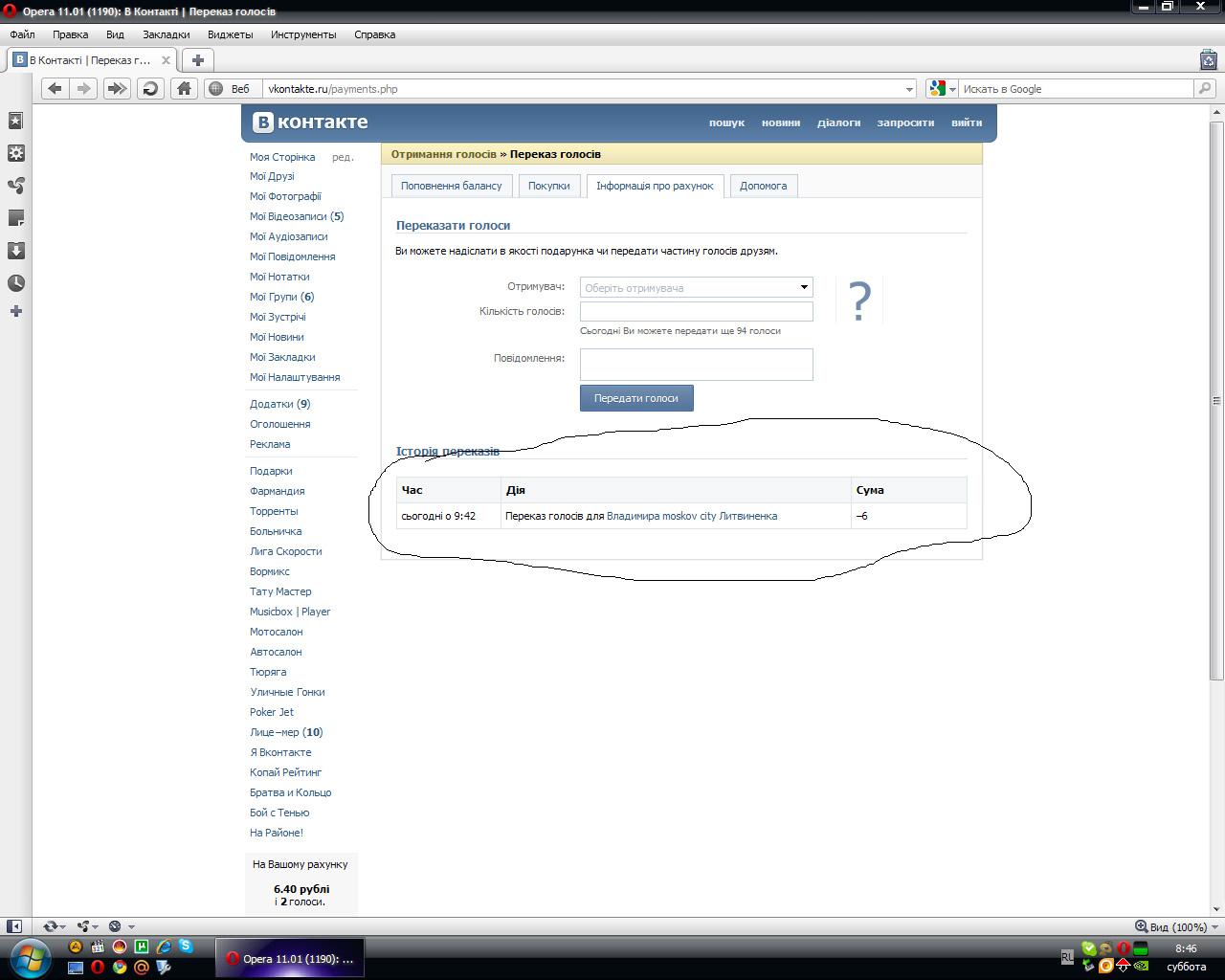
Task: Open Мої Повідомлення link
Action: (x=293, y=256)
